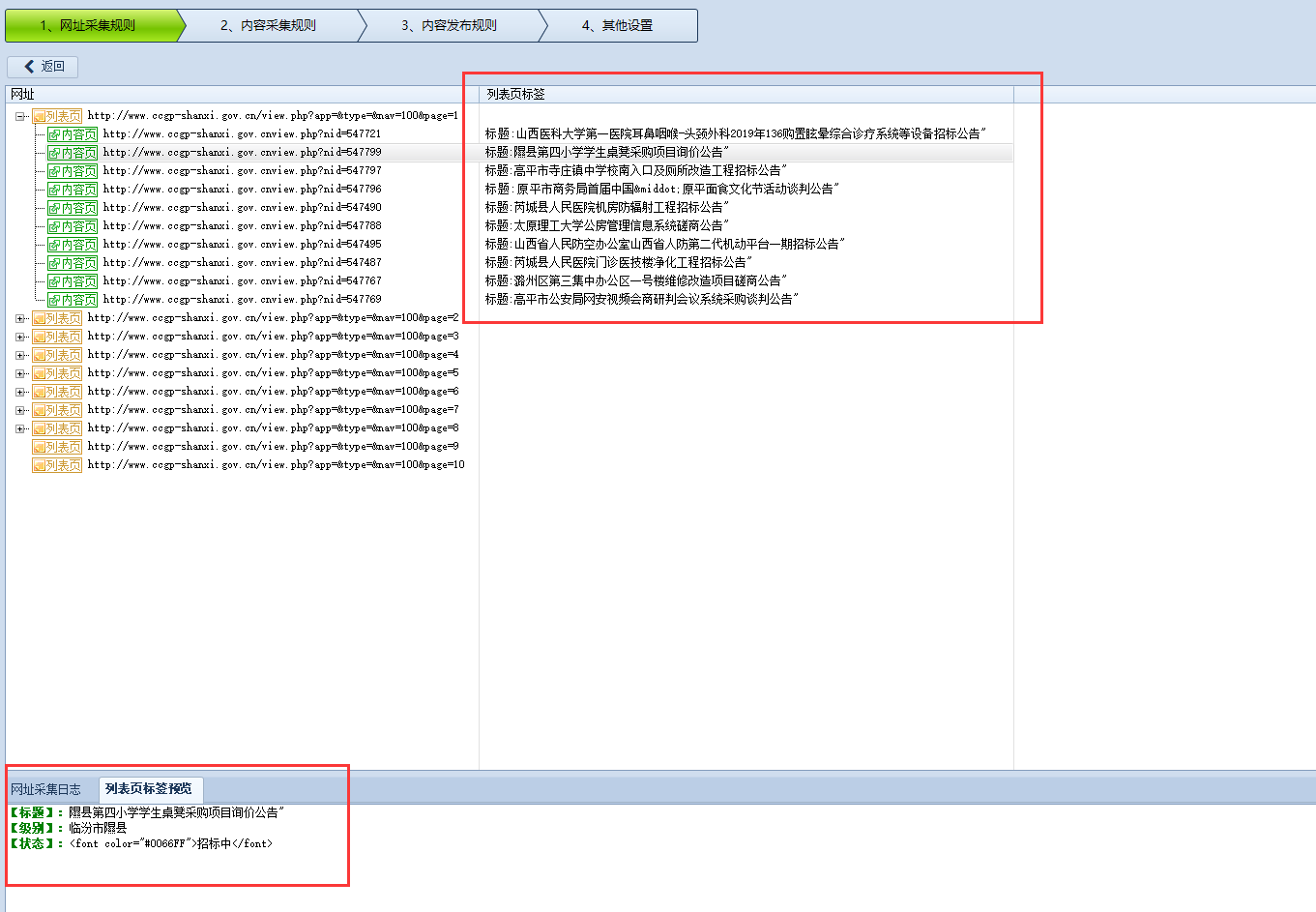1316x912 pixels.
Task: Select list URL ending page=9
Action: (273, 447)
